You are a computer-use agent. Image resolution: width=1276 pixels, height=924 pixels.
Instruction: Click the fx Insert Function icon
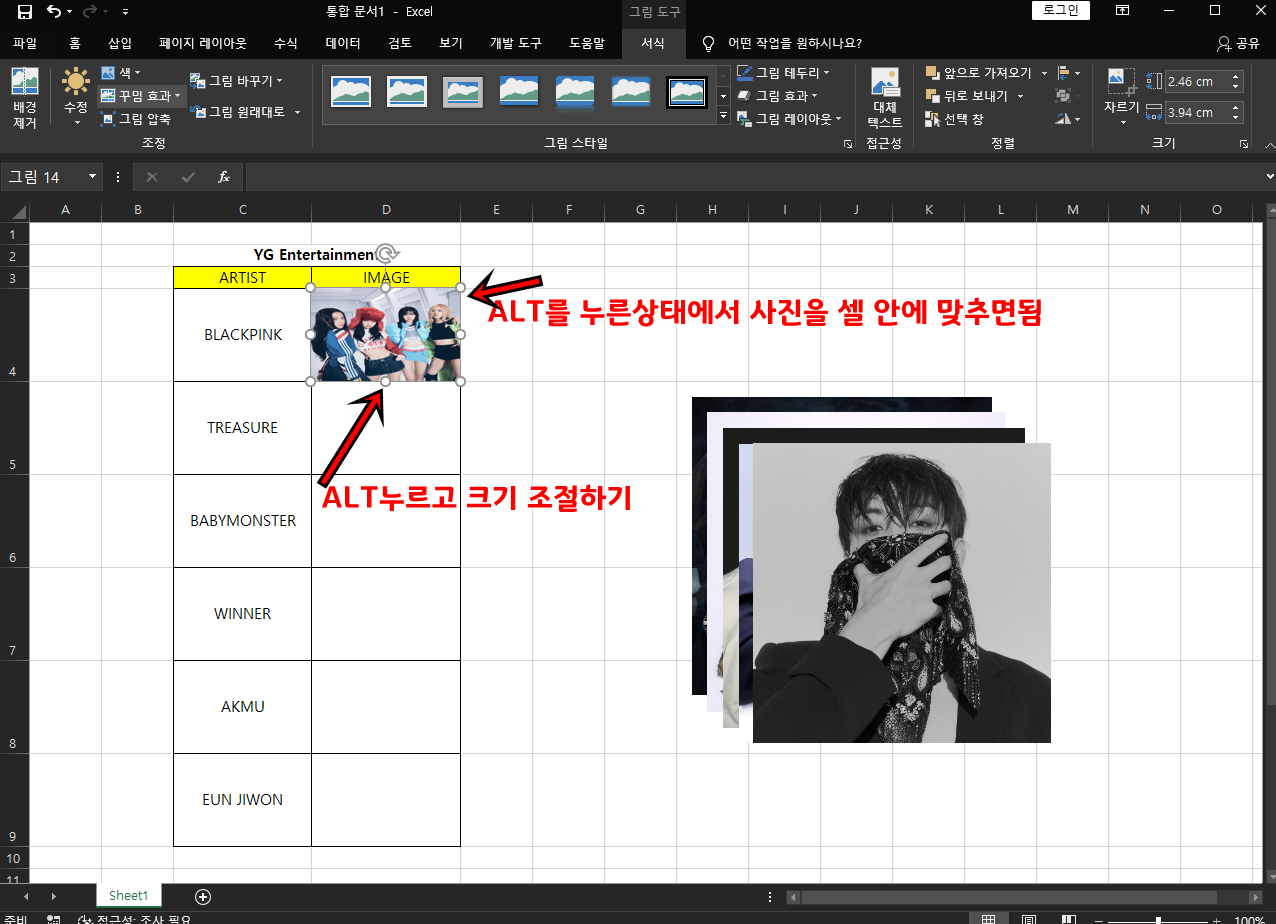224,177
